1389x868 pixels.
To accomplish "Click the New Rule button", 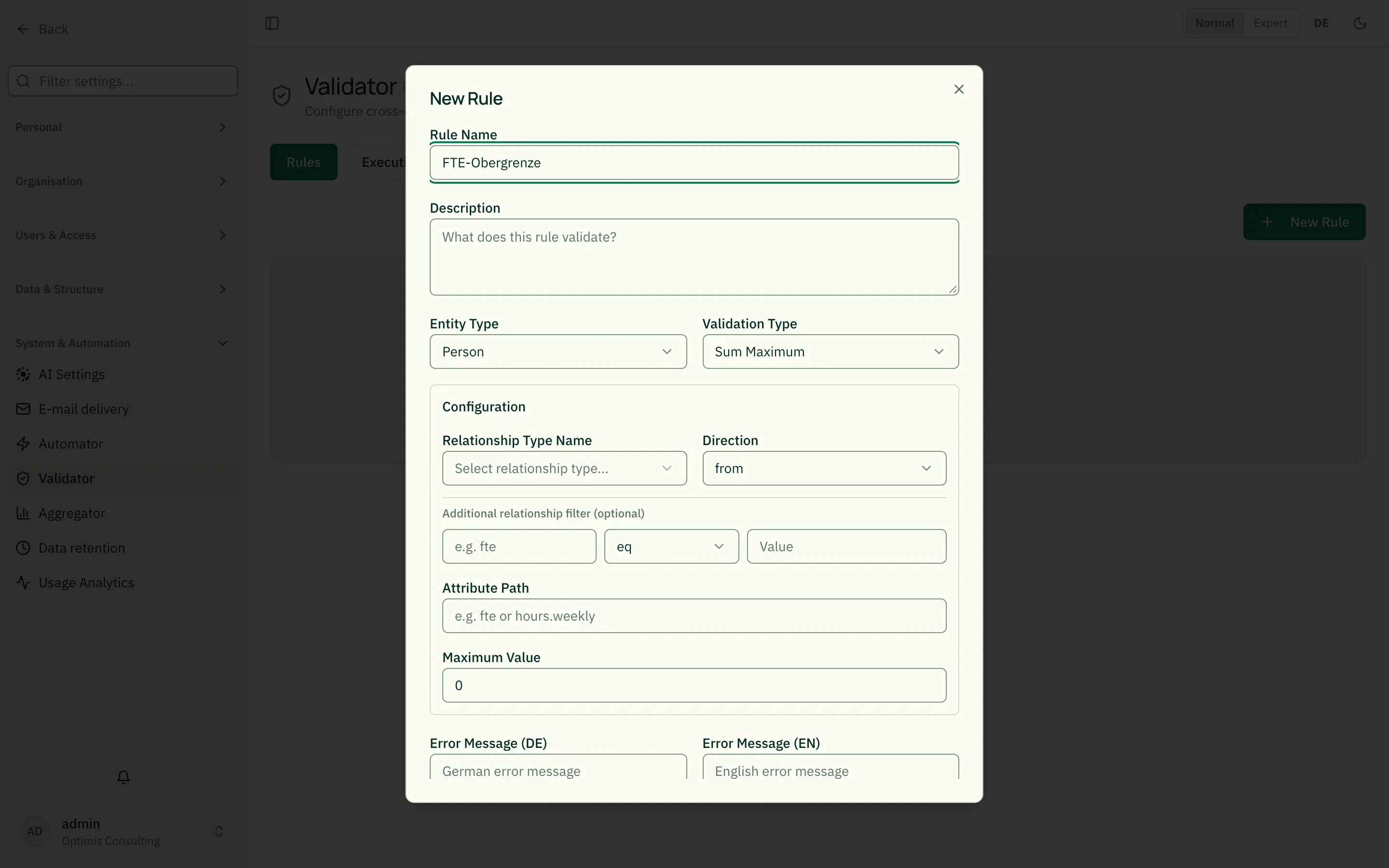I will coord(1304,222).
